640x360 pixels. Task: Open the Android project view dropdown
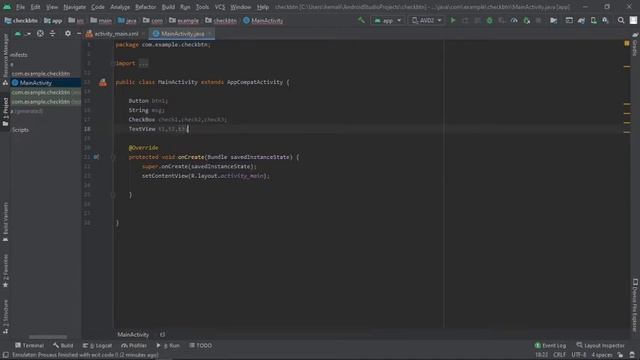point(22,34)
